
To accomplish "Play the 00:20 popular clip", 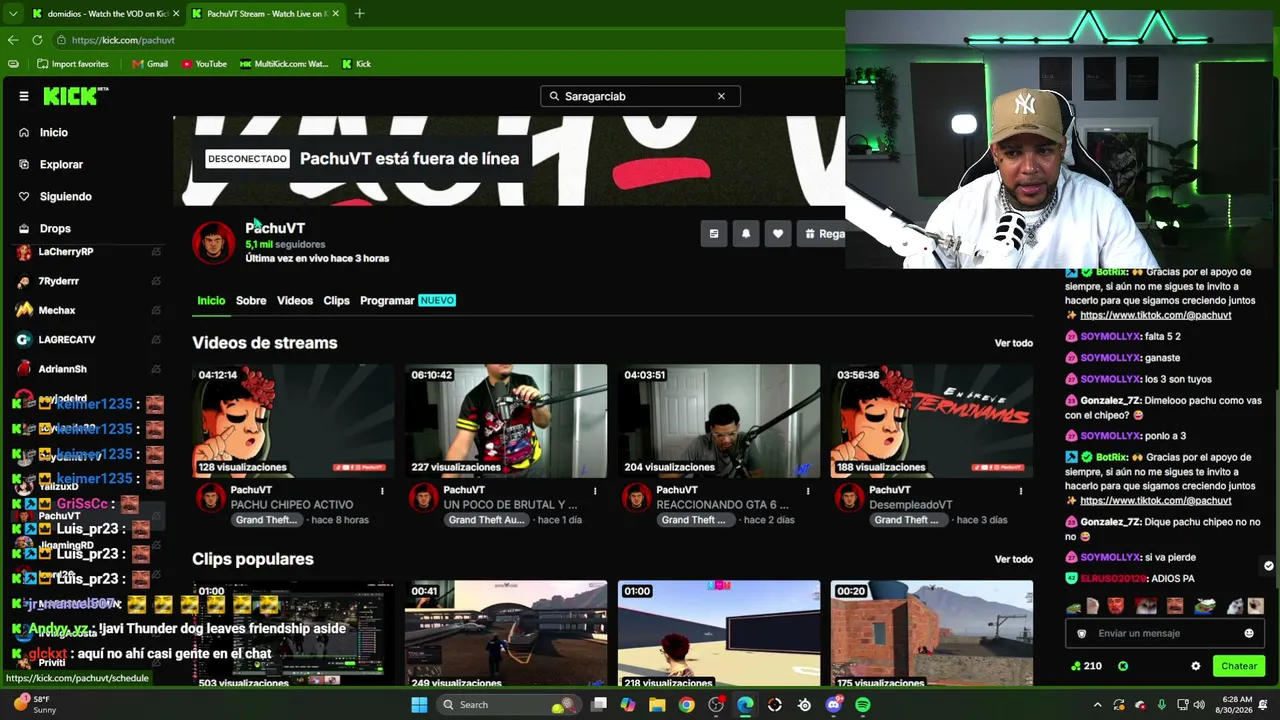I will pos(932,633).
